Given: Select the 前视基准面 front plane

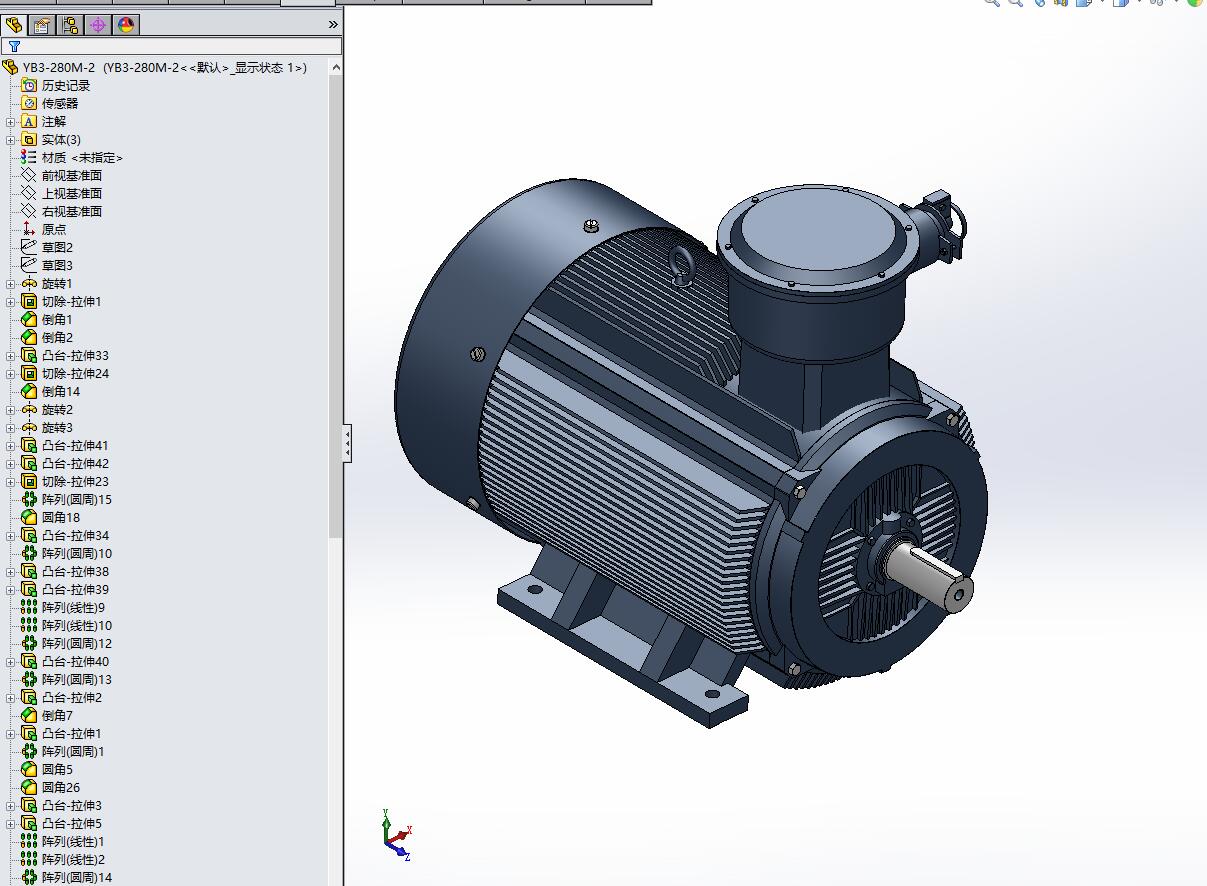Looking at the screenshot, I should click(61, 175).
